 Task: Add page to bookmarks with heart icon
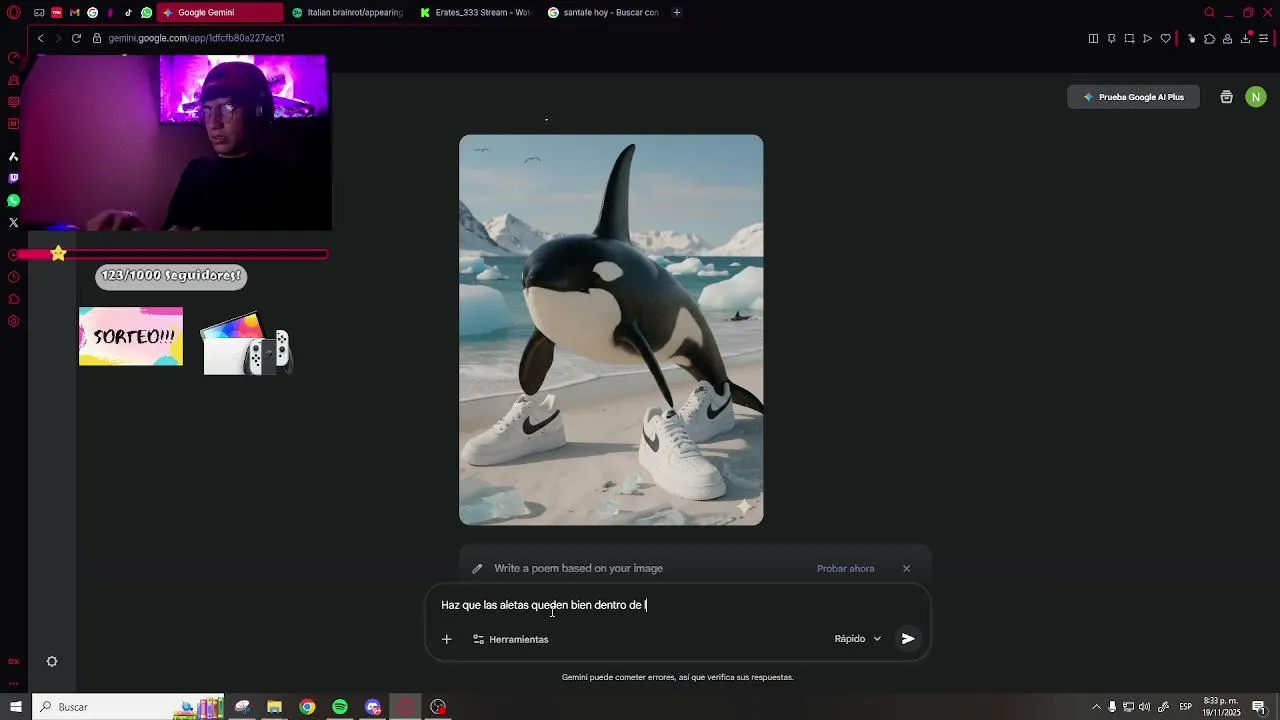pyautogui.click(x=1165, y=39)
